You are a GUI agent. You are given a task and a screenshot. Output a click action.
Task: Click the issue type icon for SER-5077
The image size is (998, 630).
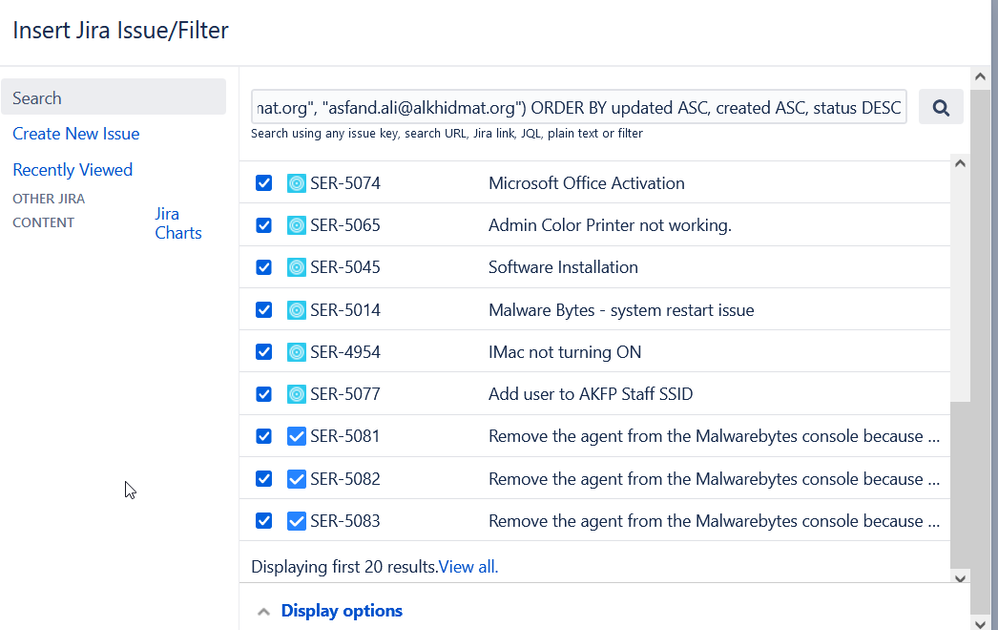pyautogui.click(x=296, y=394)
